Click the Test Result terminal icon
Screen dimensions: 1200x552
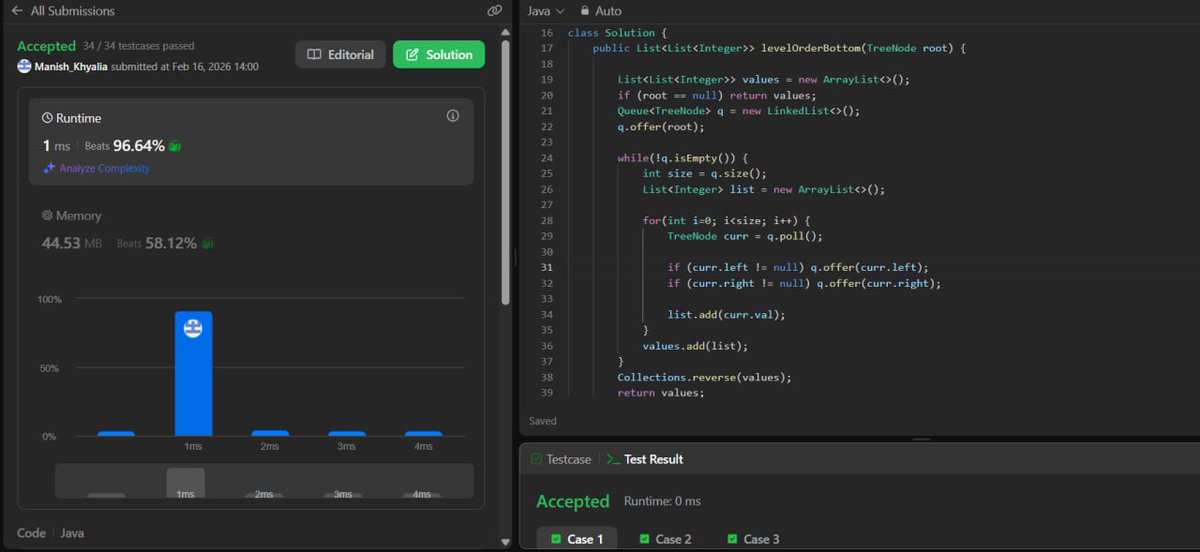coord(613,459)
